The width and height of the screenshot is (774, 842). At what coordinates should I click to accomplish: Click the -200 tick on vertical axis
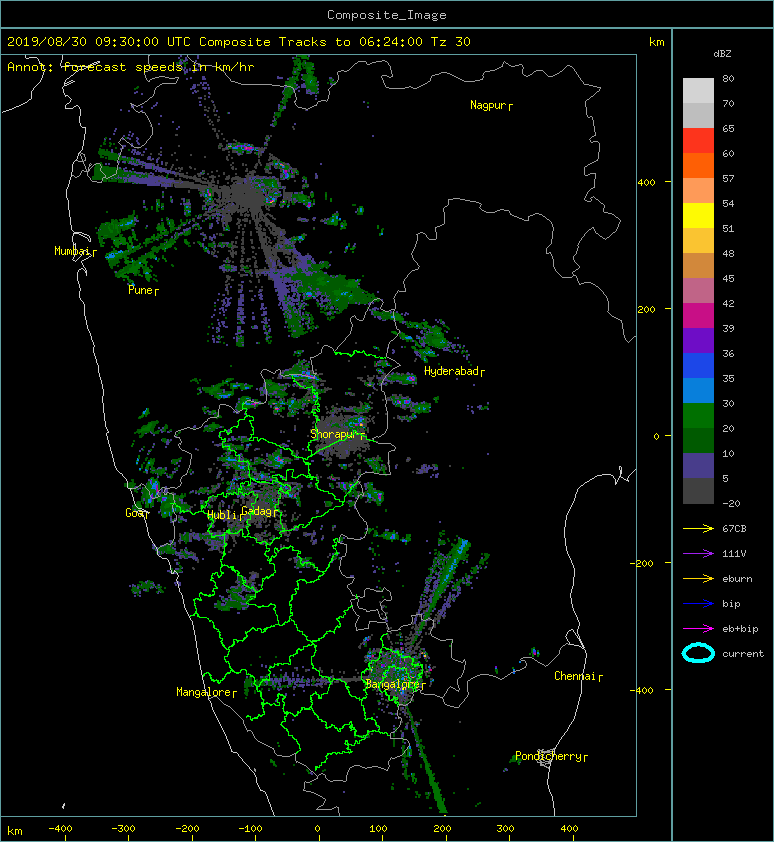(642, 563)
